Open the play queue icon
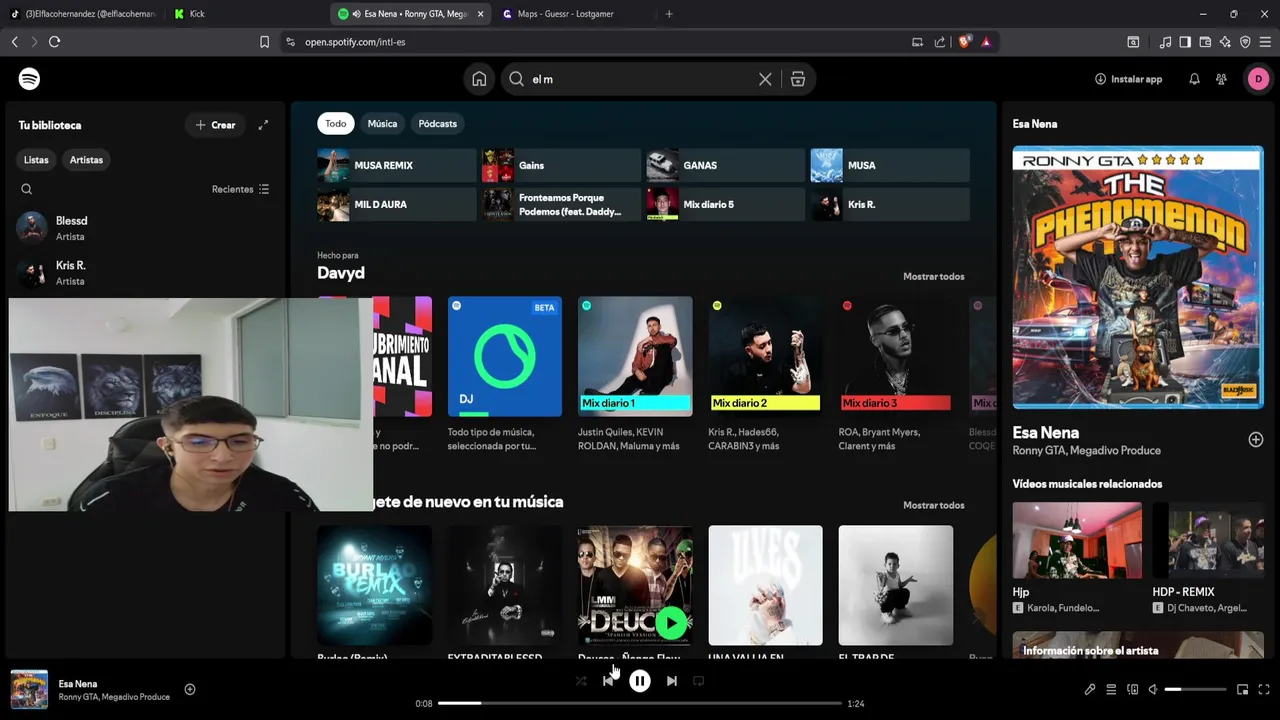The height and width of the screenshot is (720, 1280). coord(1111,689)
